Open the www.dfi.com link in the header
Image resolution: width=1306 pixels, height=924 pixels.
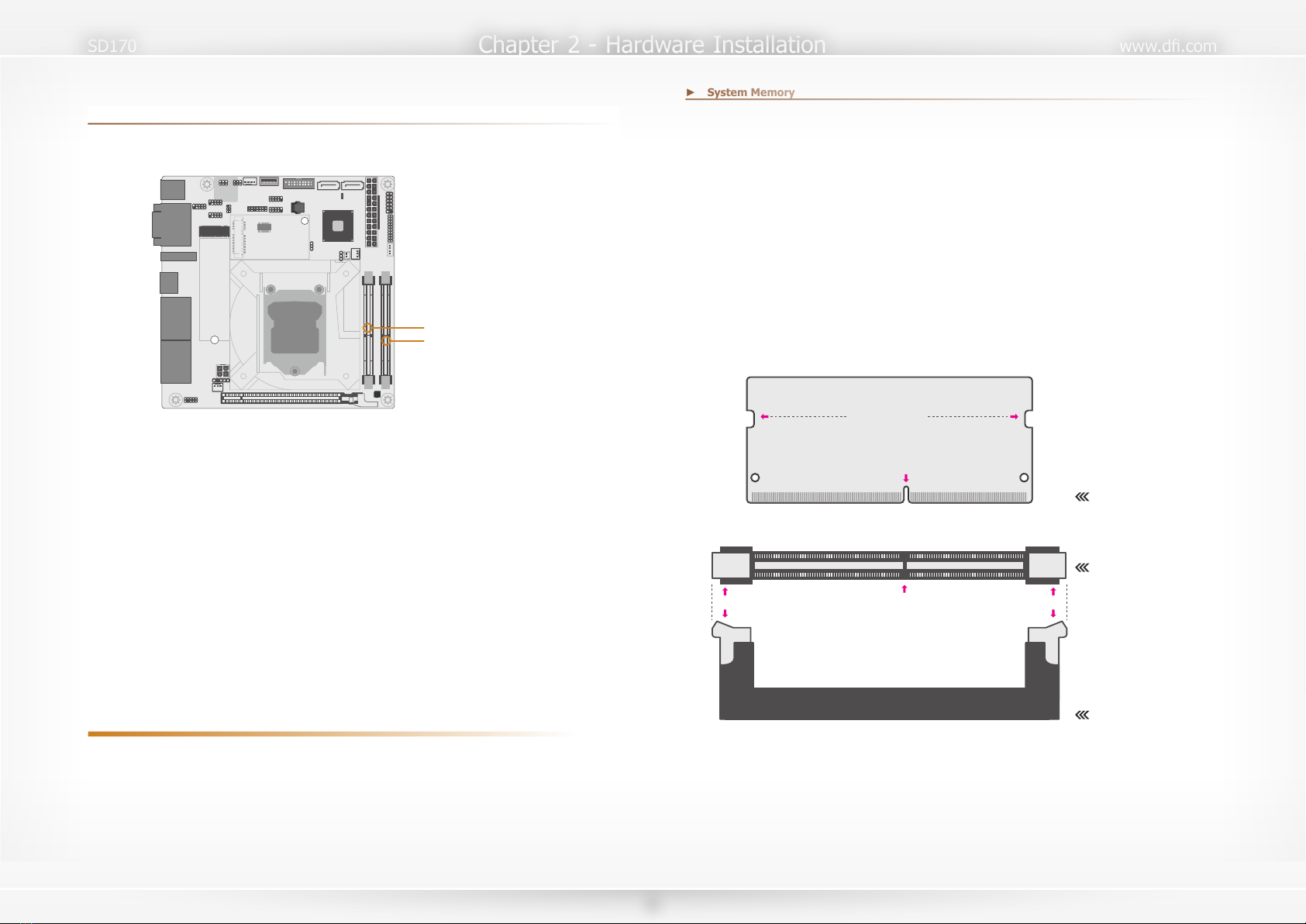(x=1167, y=47)
